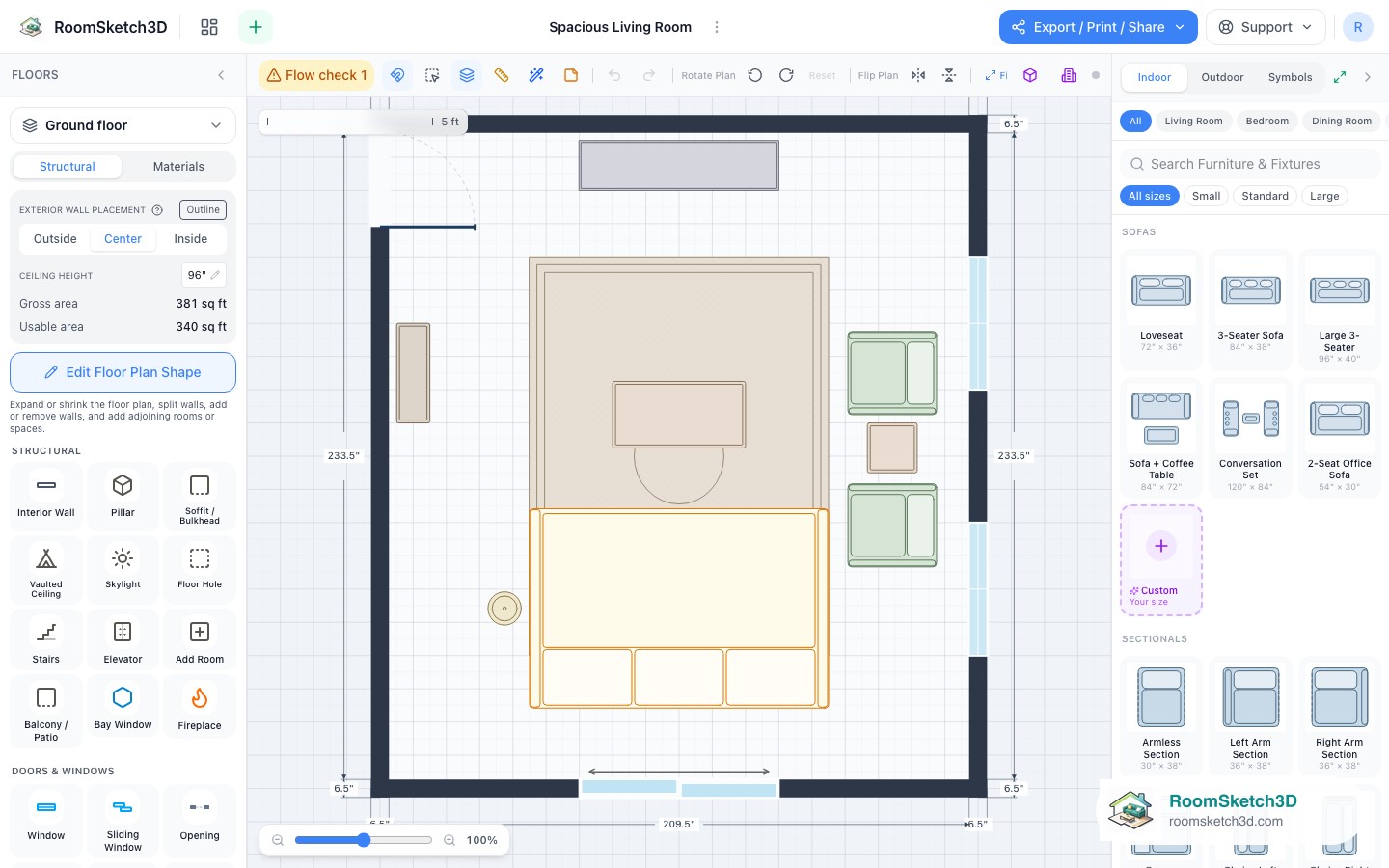Flip plan vertically
The width and height of the screenshot is (1389, 868).
(949, 75)
